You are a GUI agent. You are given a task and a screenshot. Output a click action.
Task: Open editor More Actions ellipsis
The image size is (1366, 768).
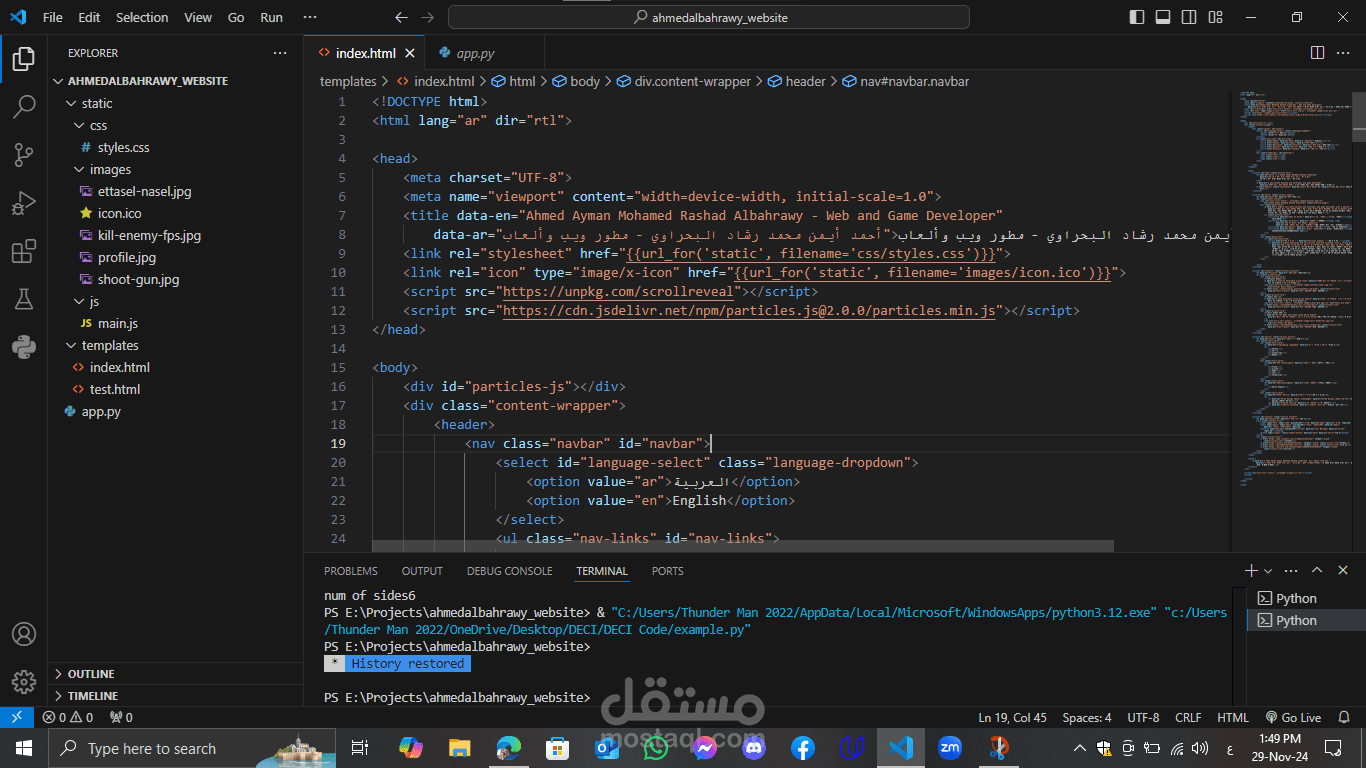tap(1343, 53)
